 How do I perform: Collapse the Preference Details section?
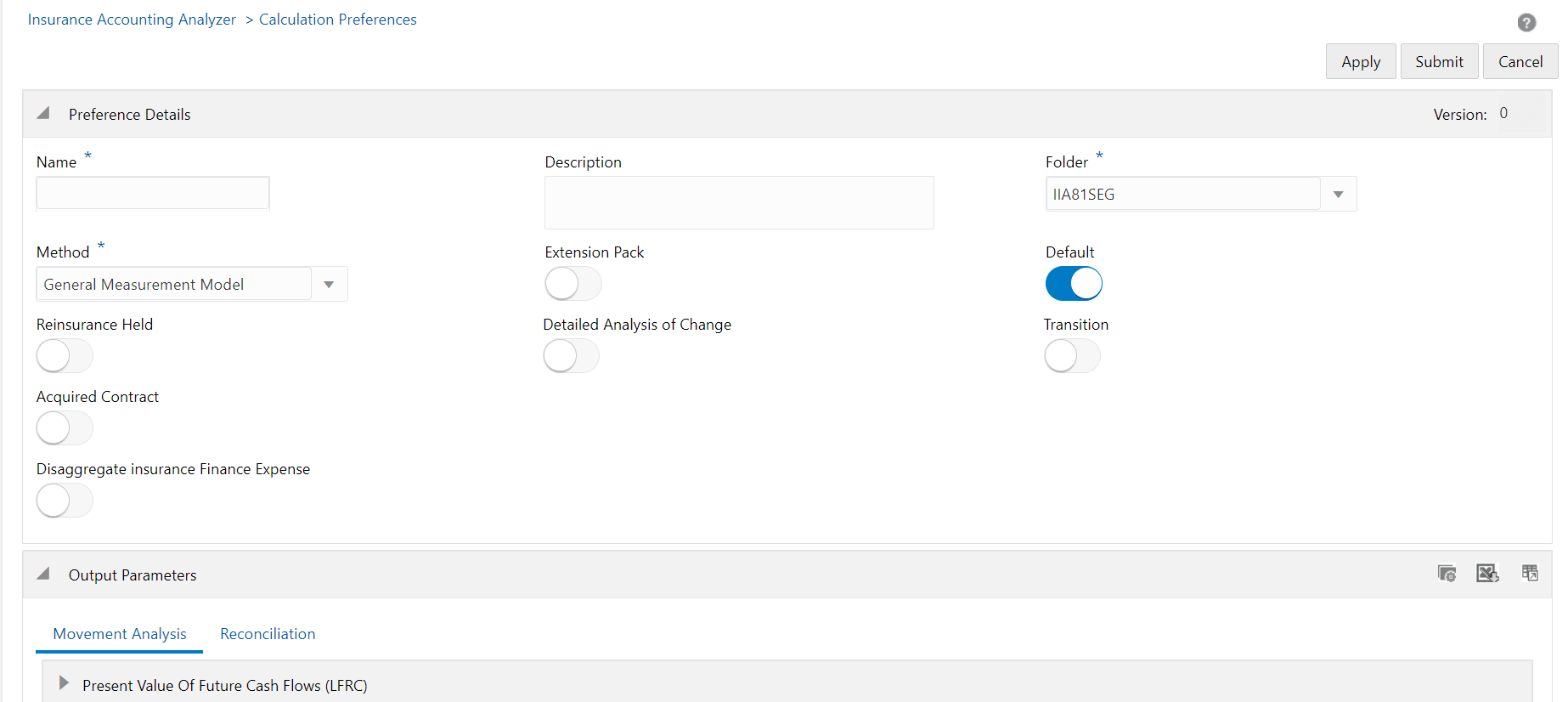43,114
